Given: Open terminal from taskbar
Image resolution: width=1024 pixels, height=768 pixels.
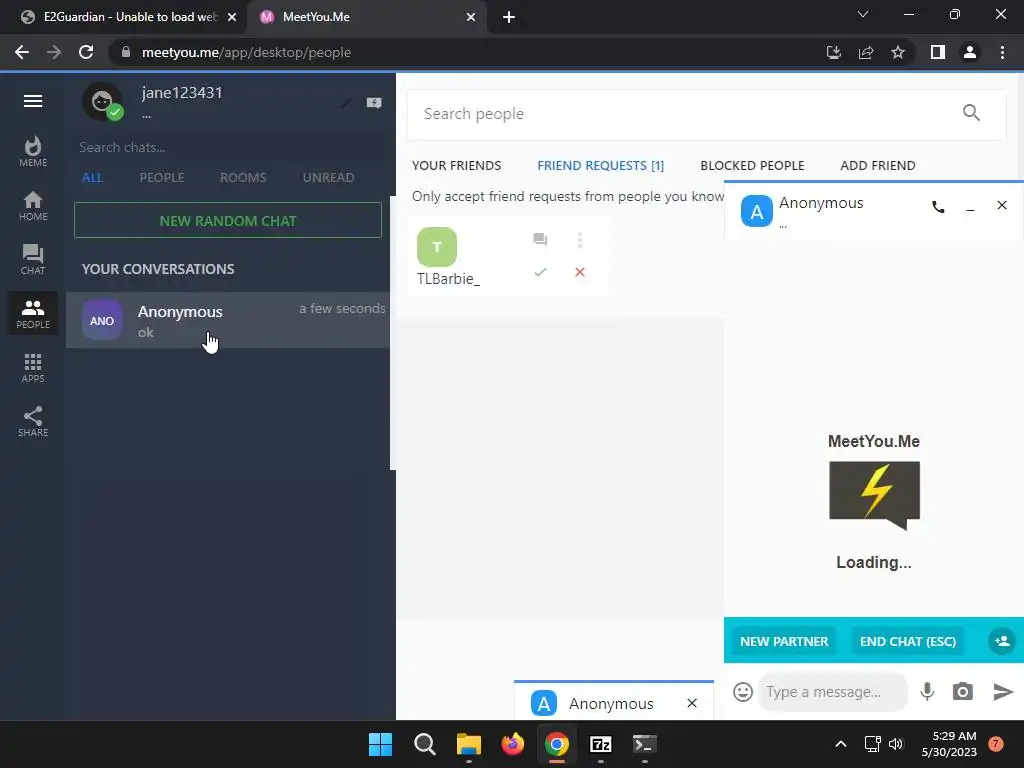Looking at the screenshot, I should point(645,744).
